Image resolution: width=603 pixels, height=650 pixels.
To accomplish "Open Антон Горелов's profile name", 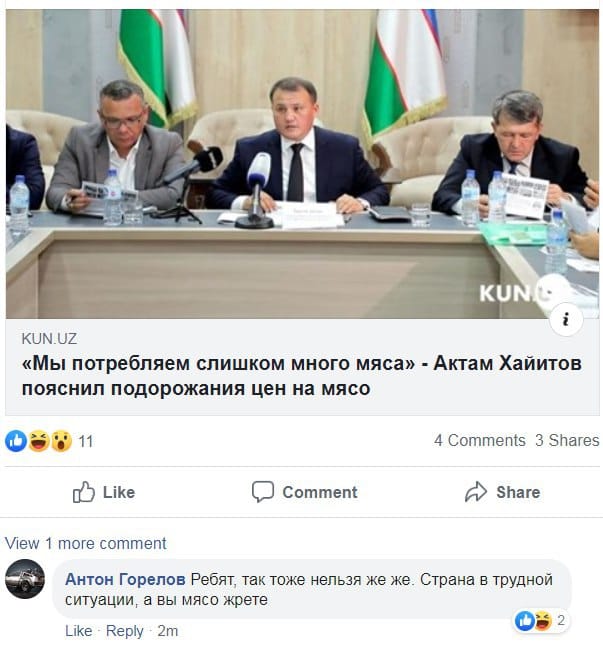I will click(x=125, y=579).
